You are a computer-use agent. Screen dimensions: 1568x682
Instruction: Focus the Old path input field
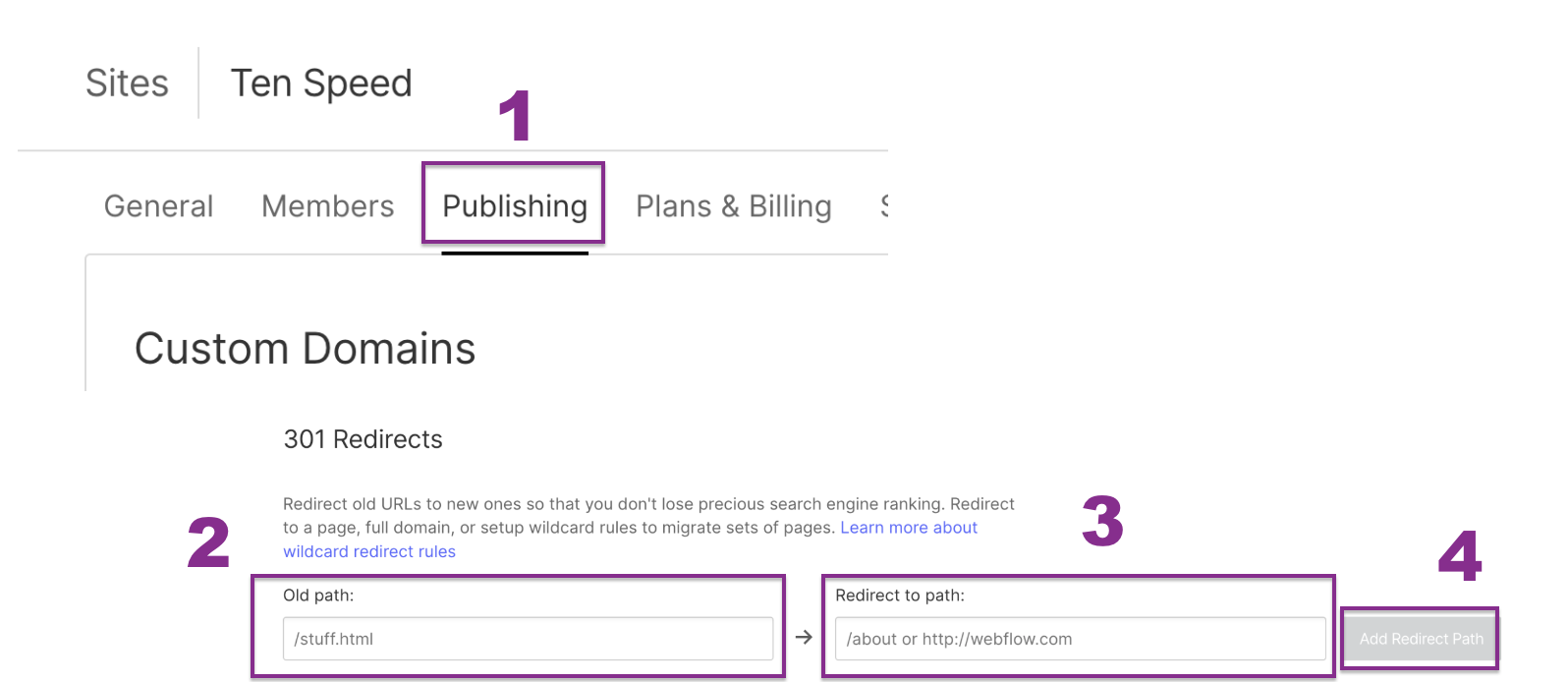point(528,639)
